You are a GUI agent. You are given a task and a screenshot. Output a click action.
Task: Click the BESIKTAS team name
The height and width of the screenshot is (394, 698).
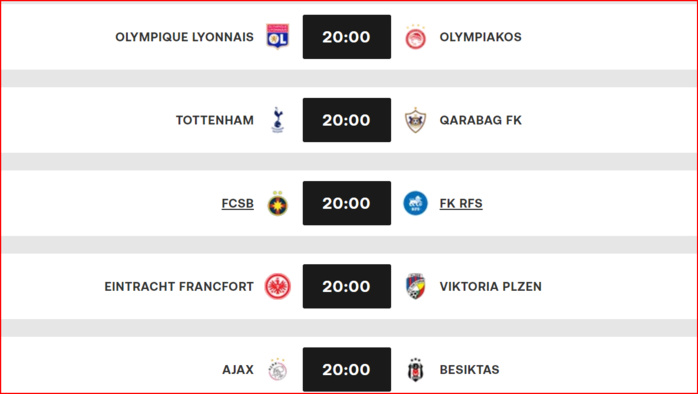pyautogui.click(x=469, y=370)
